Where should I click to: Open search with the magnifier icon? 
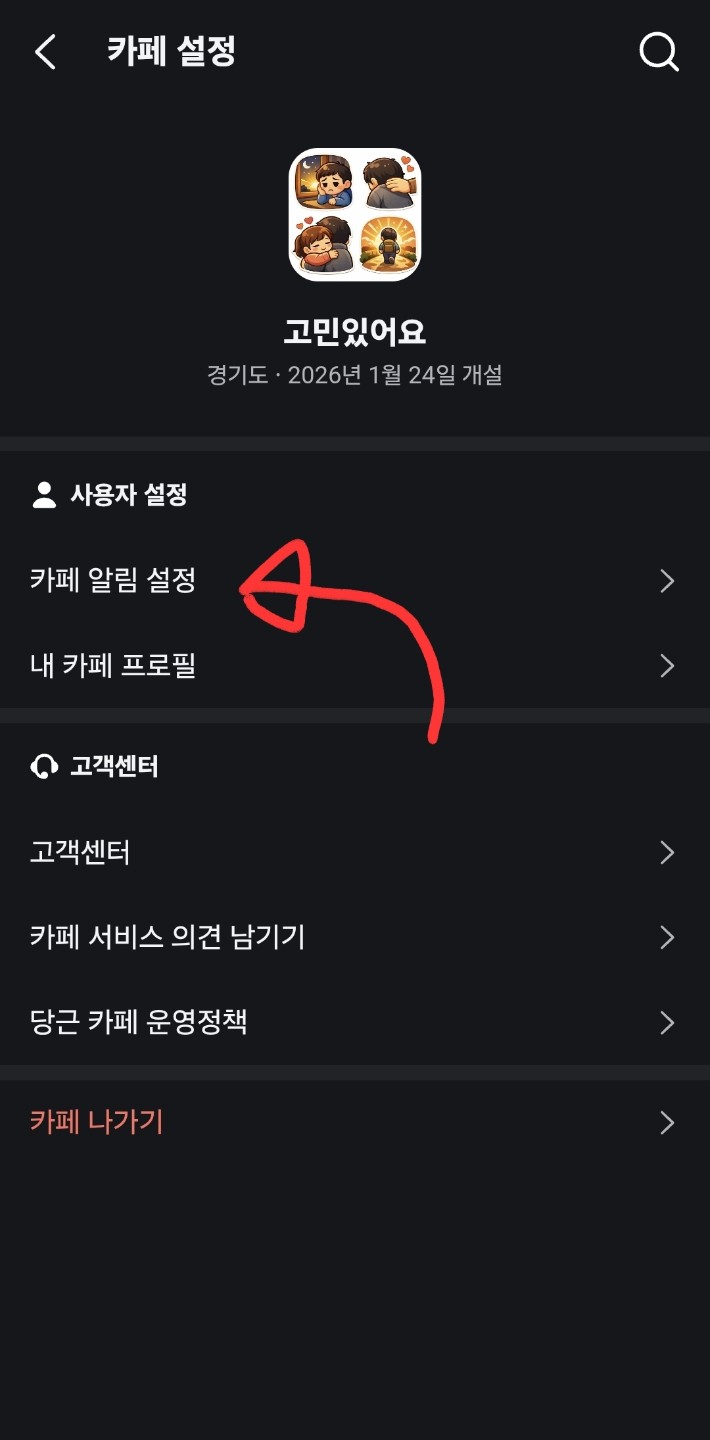(x=659, y=52)
